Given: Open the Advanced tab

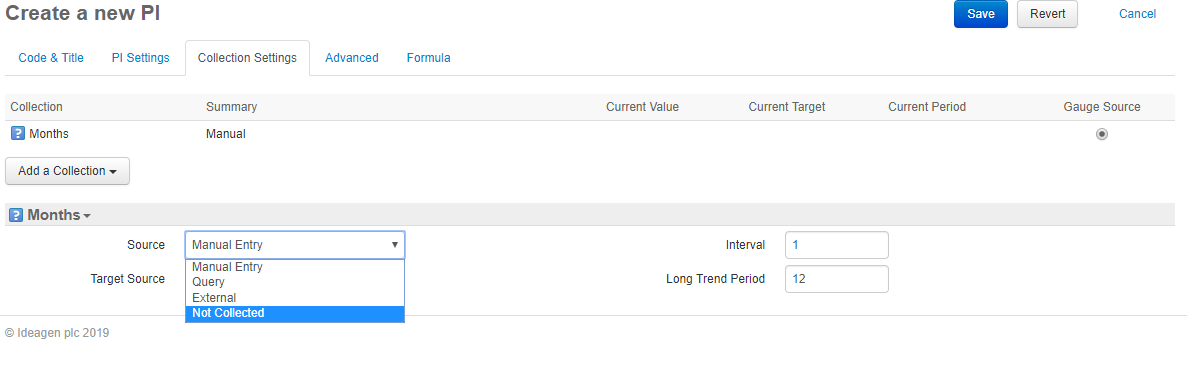Looking at the screenshot, I should [x=352, y=58].
